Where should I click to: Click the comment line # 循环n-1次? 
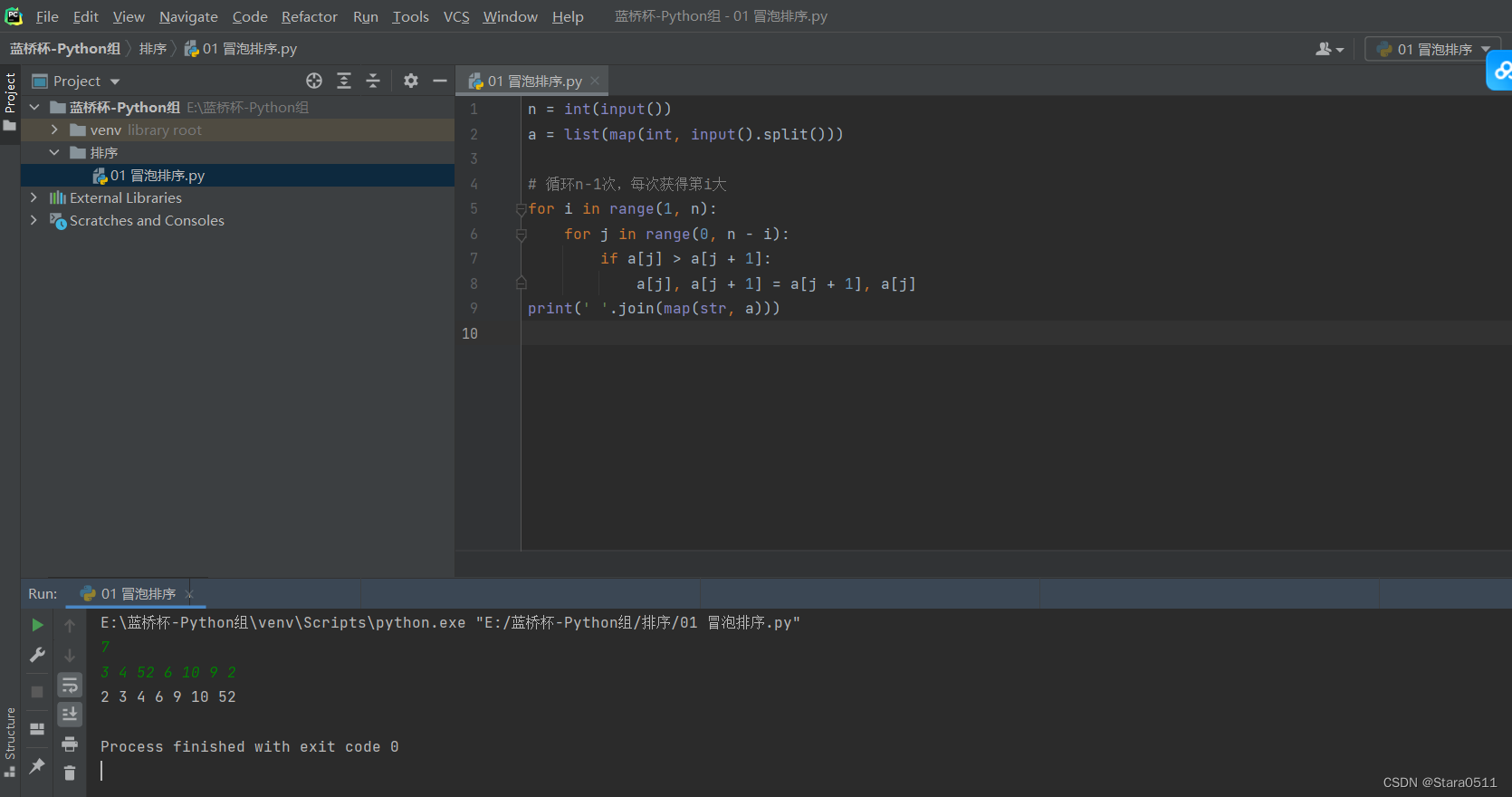pyautogui.click(x=627, y=184)
